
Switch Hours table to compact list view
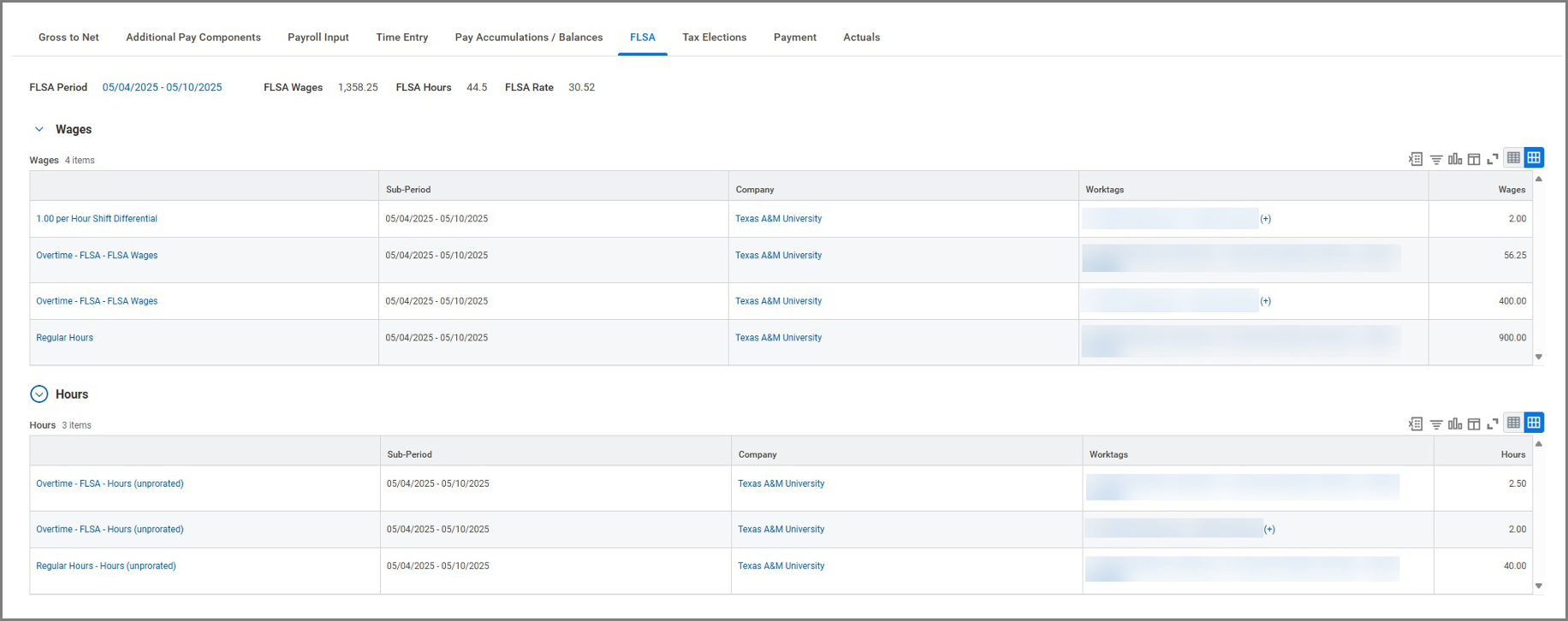click(x=1513, y=423)
